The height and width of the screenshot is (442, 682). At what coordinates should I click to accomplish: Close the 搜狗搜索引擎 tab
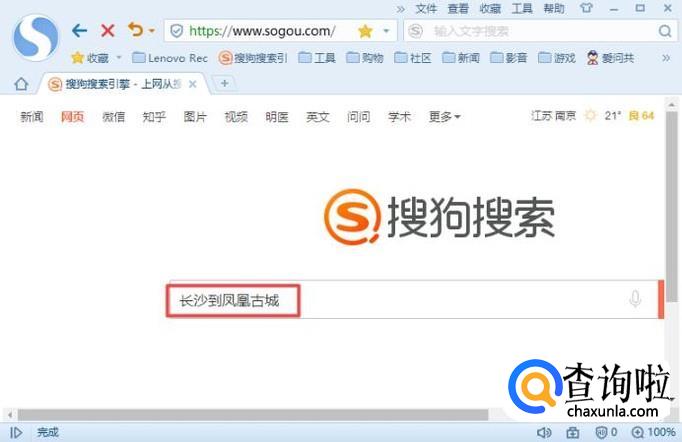[x=193, y=84]
